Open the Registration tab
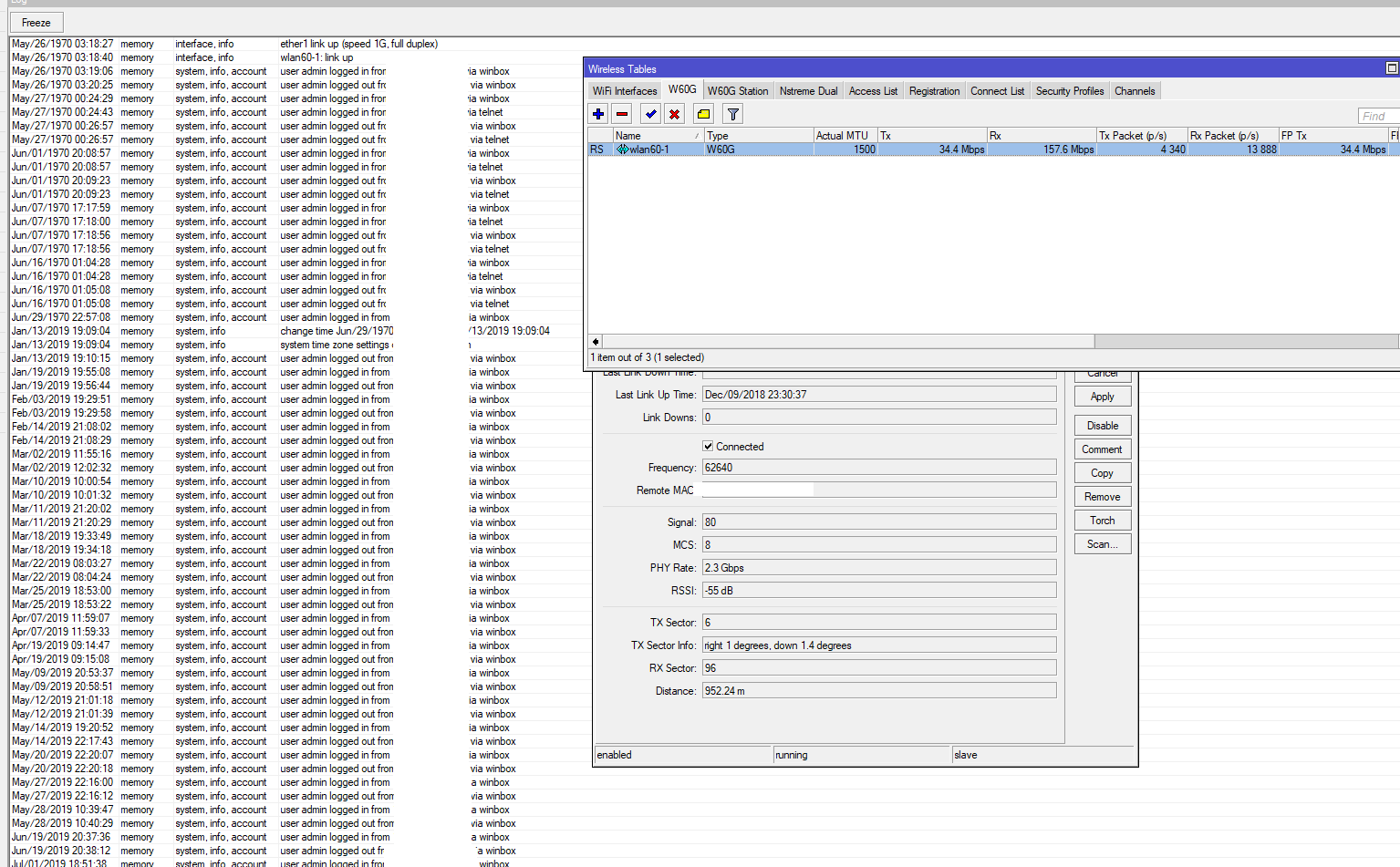This screenshot has width=1400, height=867. [x=934, y=91]
